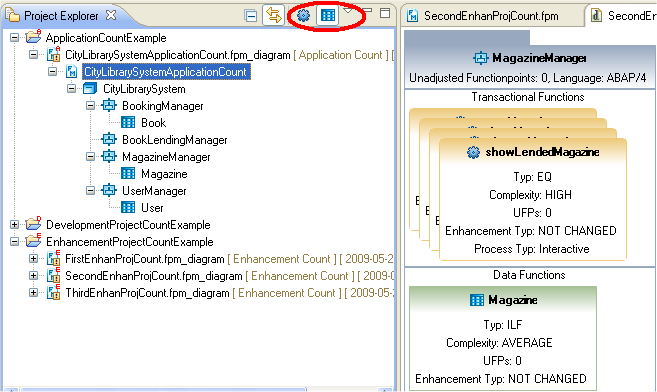Viewport: 657px width, 392px height.
Task: Collapse CityLibrarySystemApplicationCount.fpm_diagram node
Action: [x=34, y=54]
